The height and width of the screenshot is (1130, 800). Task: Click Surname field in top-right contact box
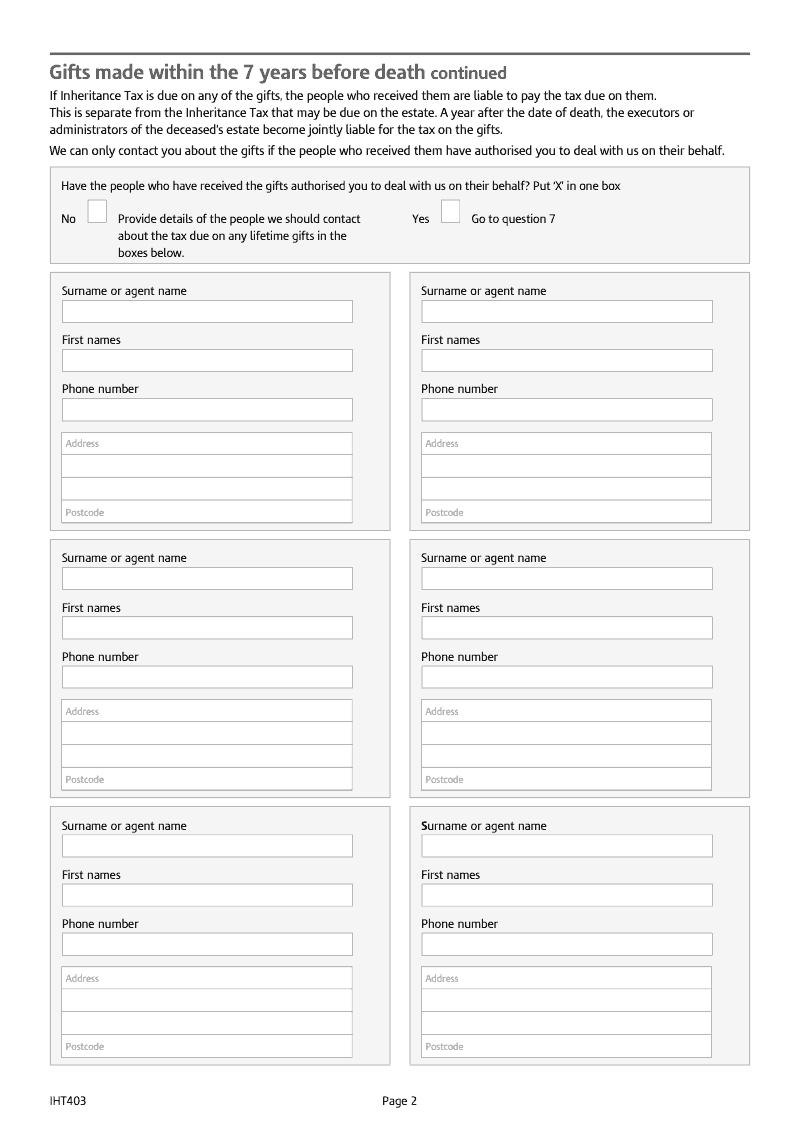pos(567,312)
